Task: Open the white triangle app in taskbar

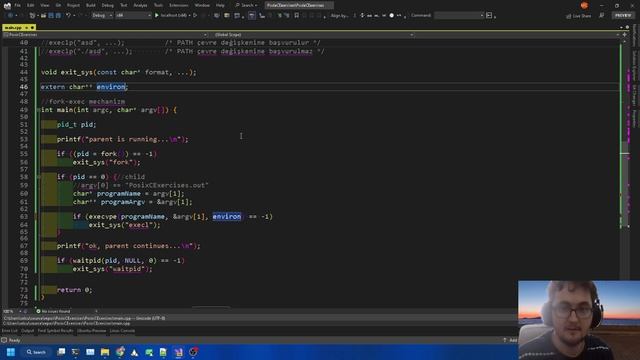Action: 134,352
